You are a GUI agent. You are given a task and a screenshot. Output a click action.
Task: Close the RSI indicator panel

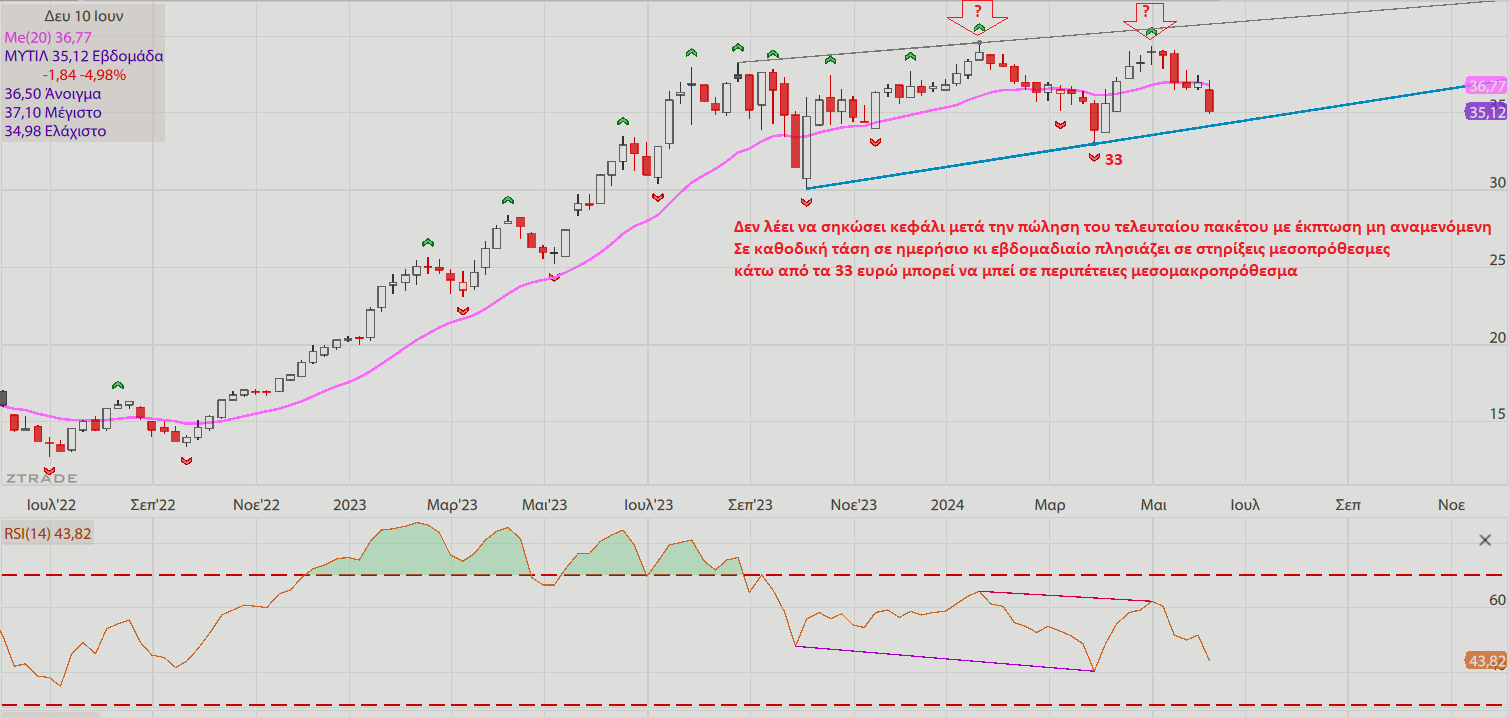click(x=1485, y=540)
